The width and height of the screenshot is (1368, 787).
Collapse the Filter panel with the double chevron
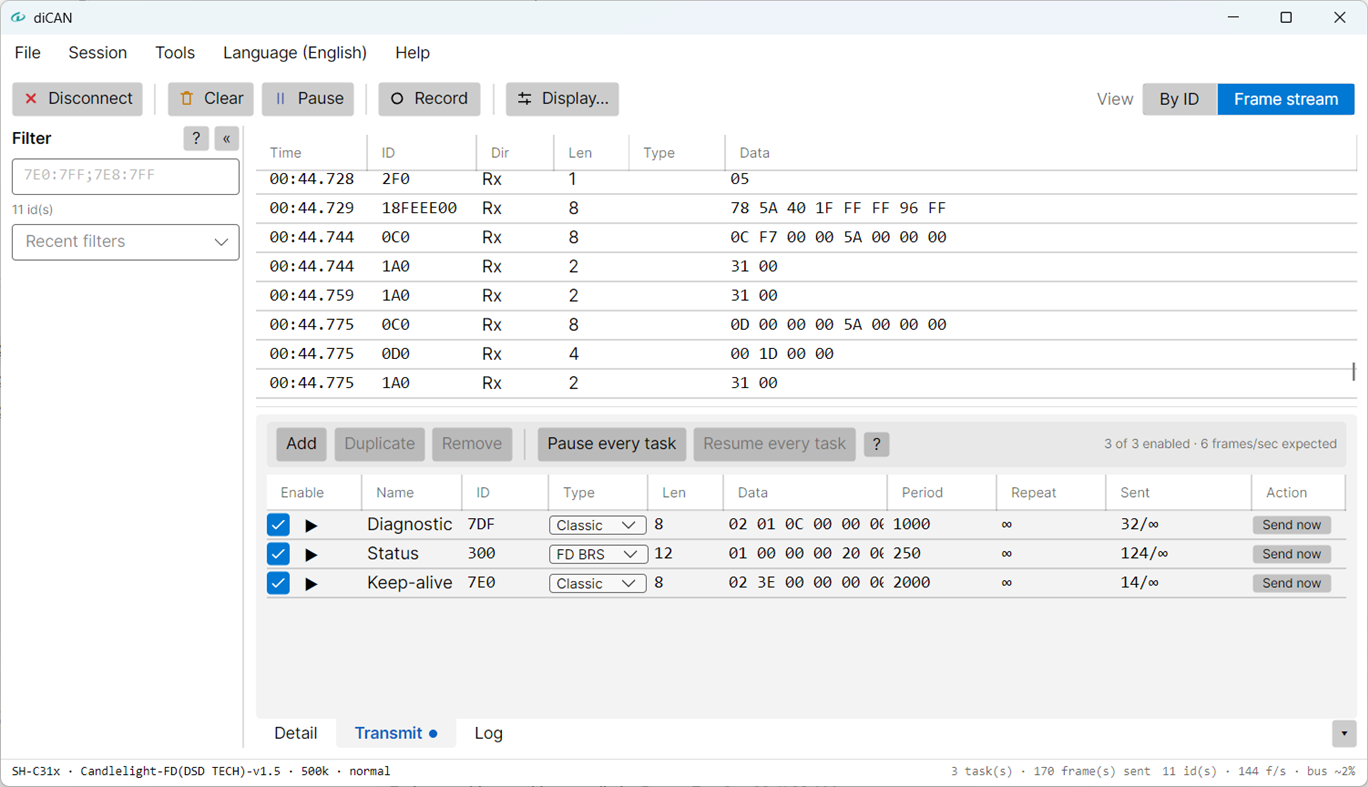(227, 139)
